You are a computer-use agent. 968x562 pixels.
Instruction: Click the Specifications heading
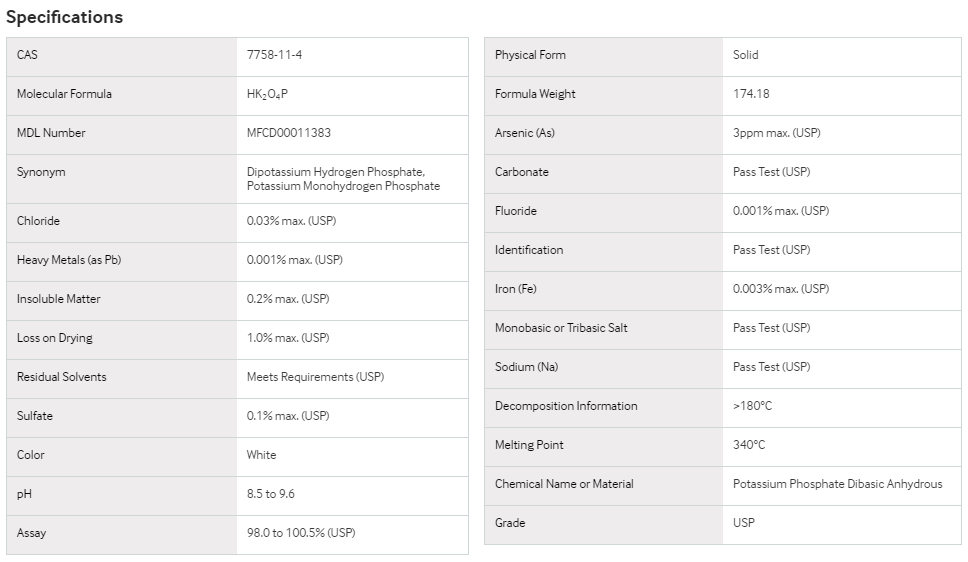(x=64, y=17)
